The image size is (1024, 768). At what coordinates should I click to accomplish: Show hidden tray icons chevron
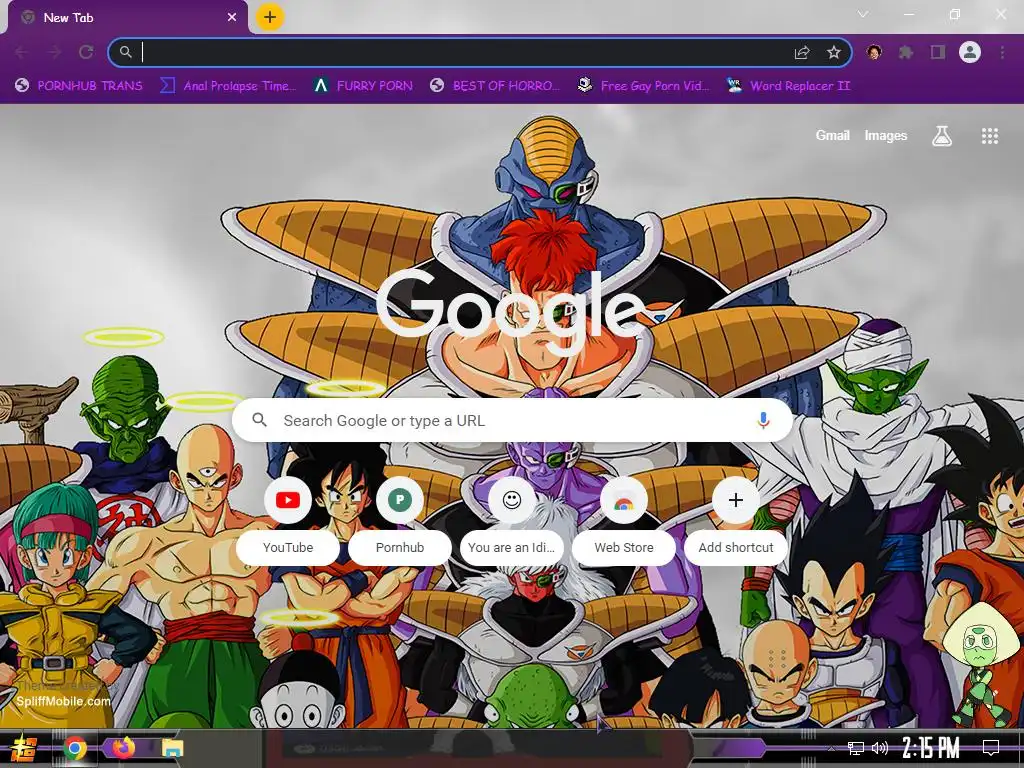pos(831,748)
